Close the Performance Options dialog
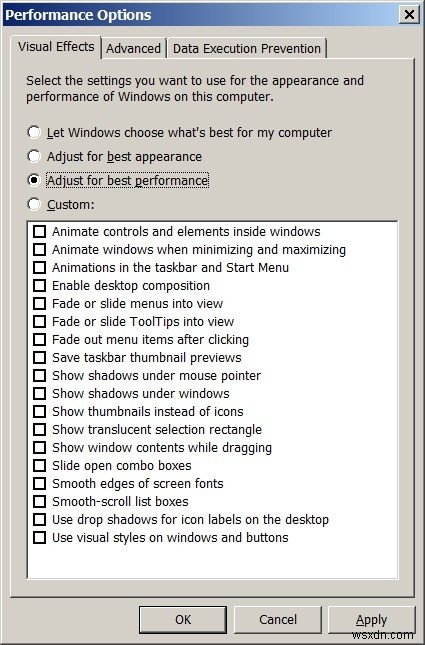The image size is (425, 645). click(x=409, y=15)
